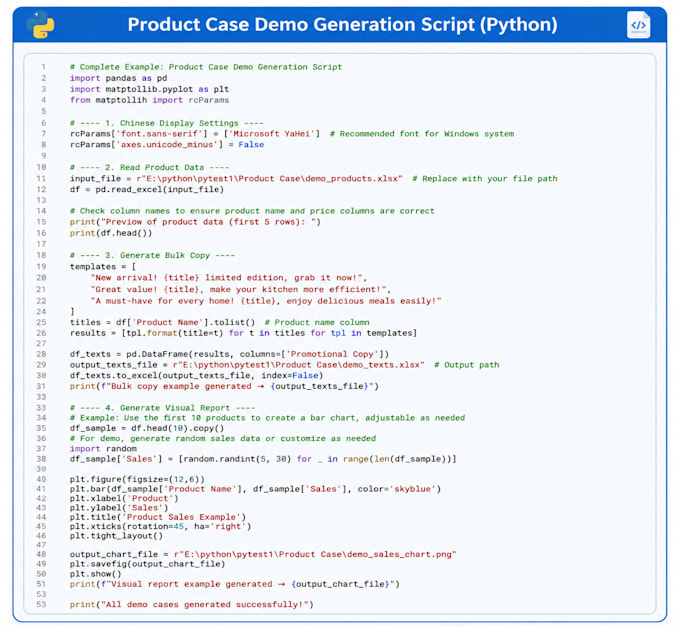The height and width of the screenshot is (627, 680).
Task: Click the df_texts = pd.DataFrame line
Action: coord(229,354)
